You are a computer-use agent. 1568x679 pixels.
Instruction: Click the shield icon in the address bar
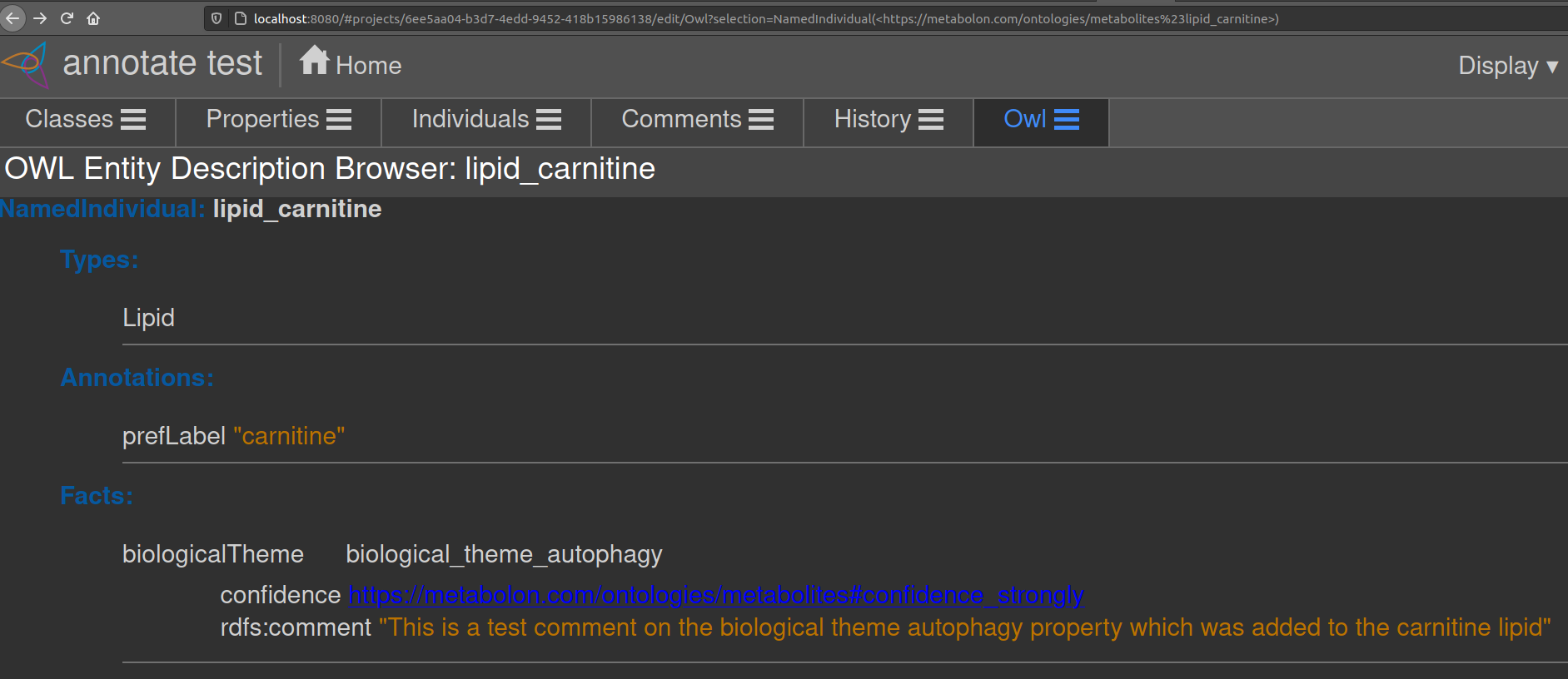click(x=216, y=17)
